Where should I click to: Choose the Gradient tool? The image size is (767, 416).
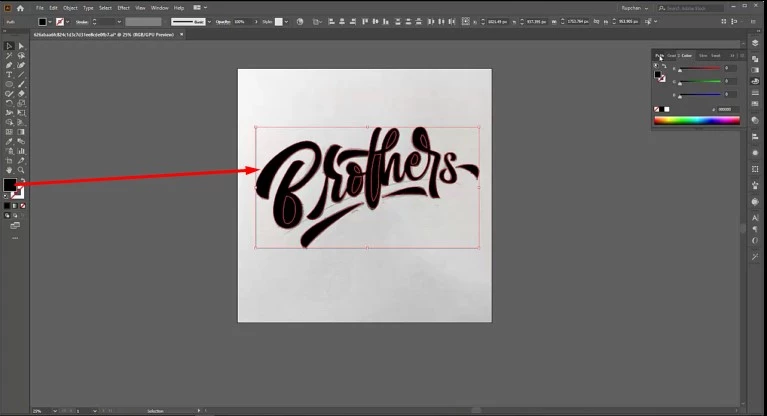(21, 132)
